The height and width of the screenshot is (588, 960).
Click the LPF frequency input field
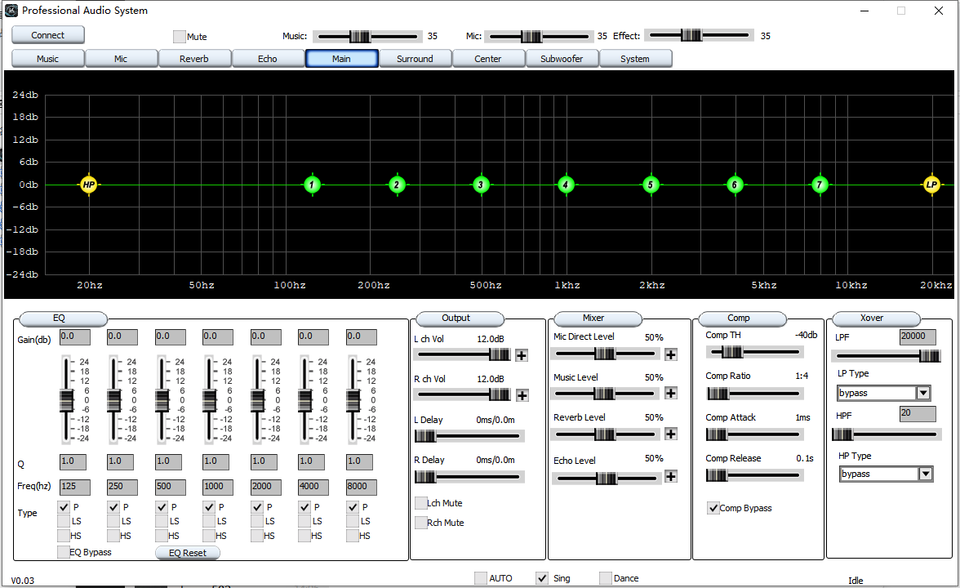point(917,337)
